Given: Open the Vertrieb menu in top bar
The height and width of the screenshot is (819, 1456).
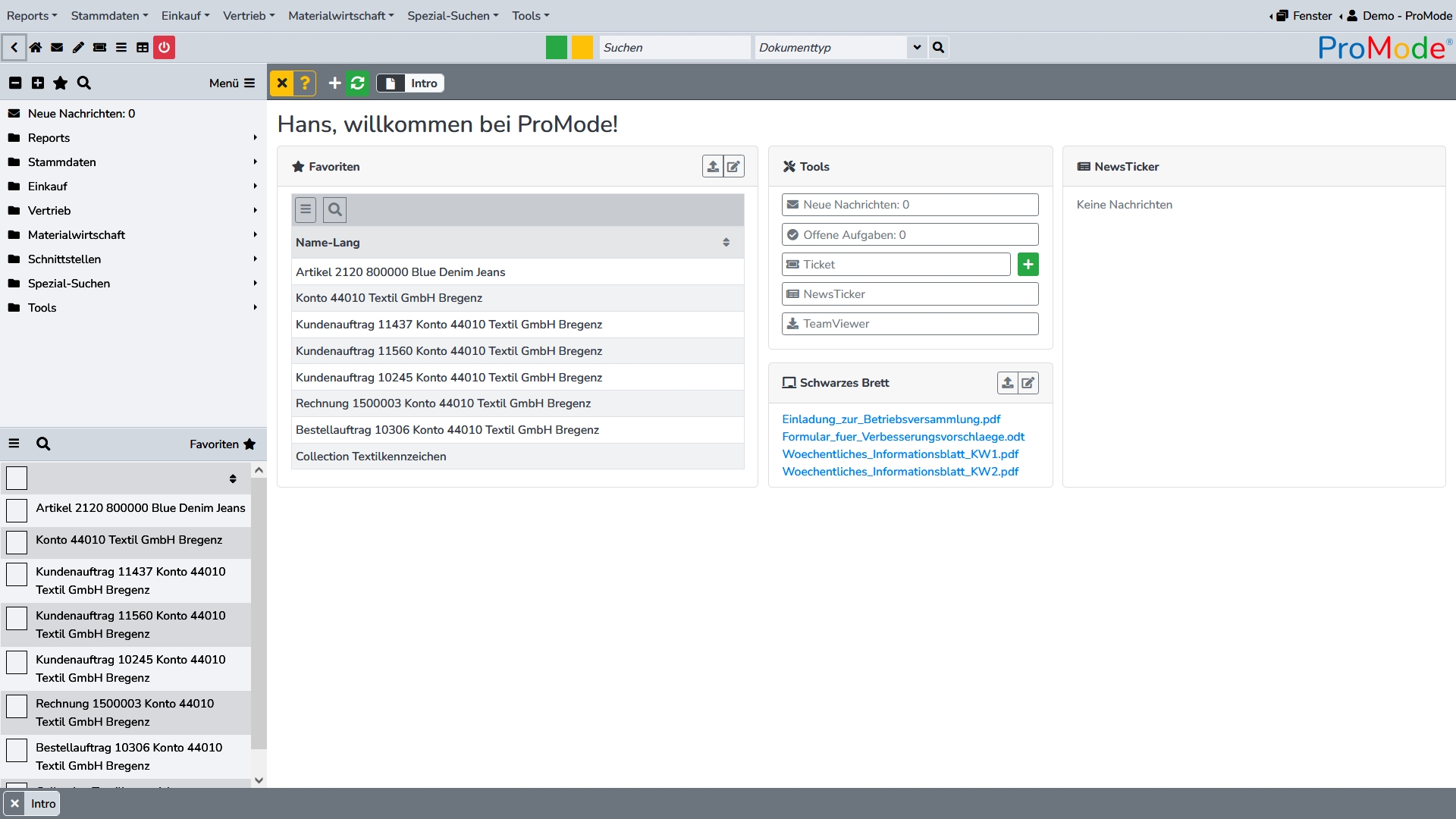Looking at the screenshot, I should coord(249,15).
